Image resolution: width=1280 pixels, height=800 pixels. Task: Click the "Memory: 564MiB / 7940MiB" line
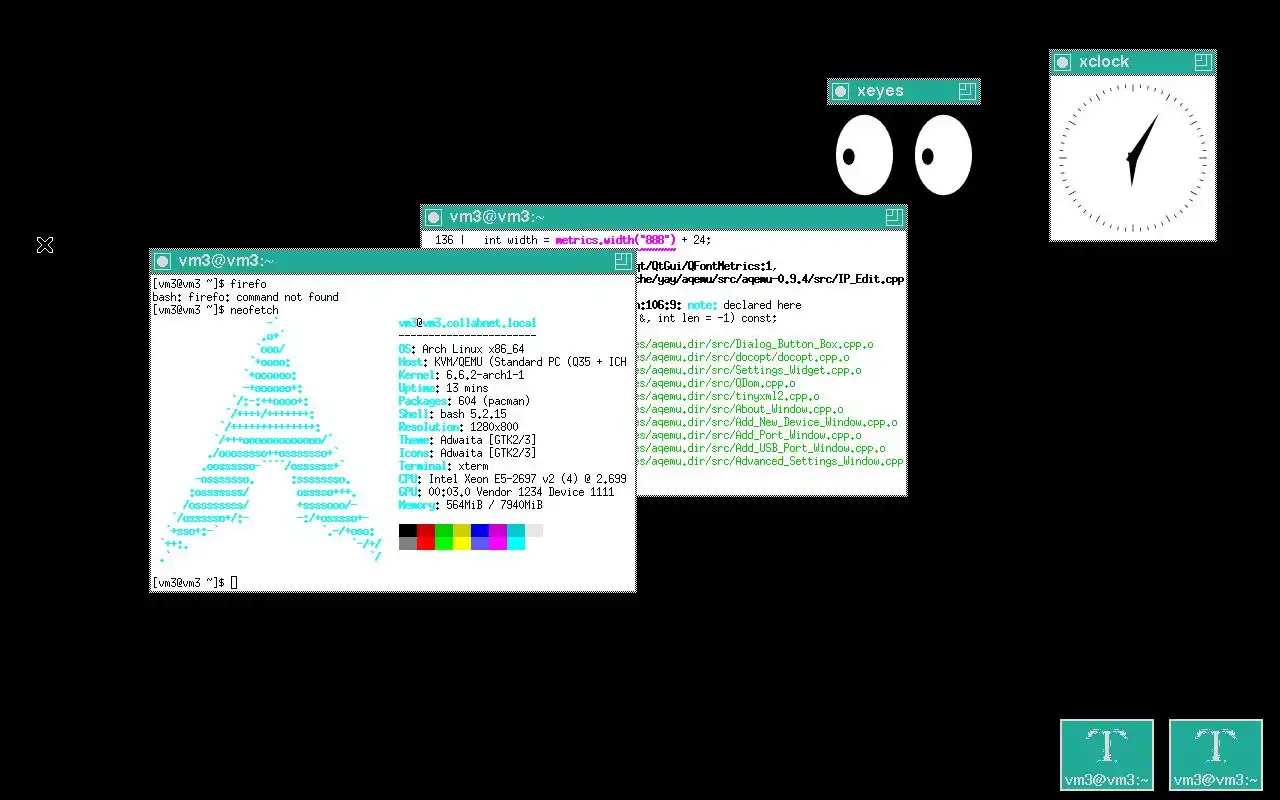[x=470, y=505]
